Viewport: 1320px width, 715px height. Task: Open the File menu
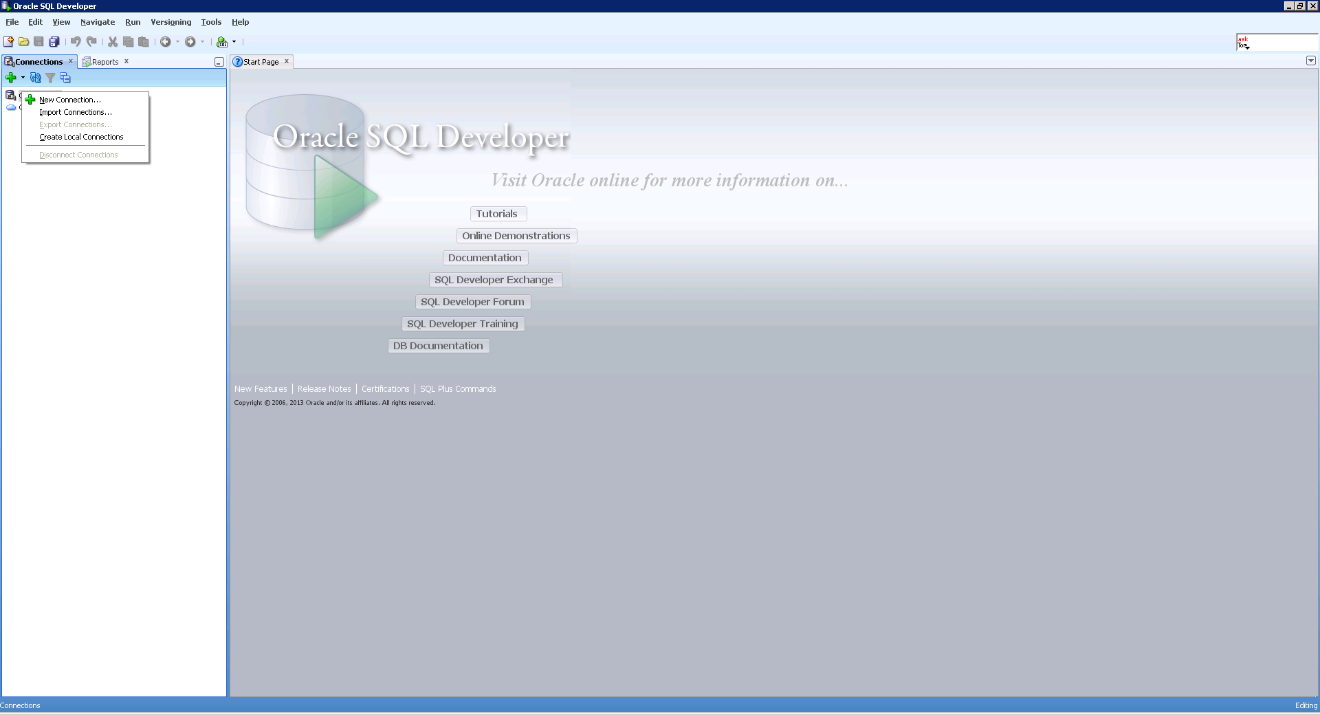tap(12, 22)
